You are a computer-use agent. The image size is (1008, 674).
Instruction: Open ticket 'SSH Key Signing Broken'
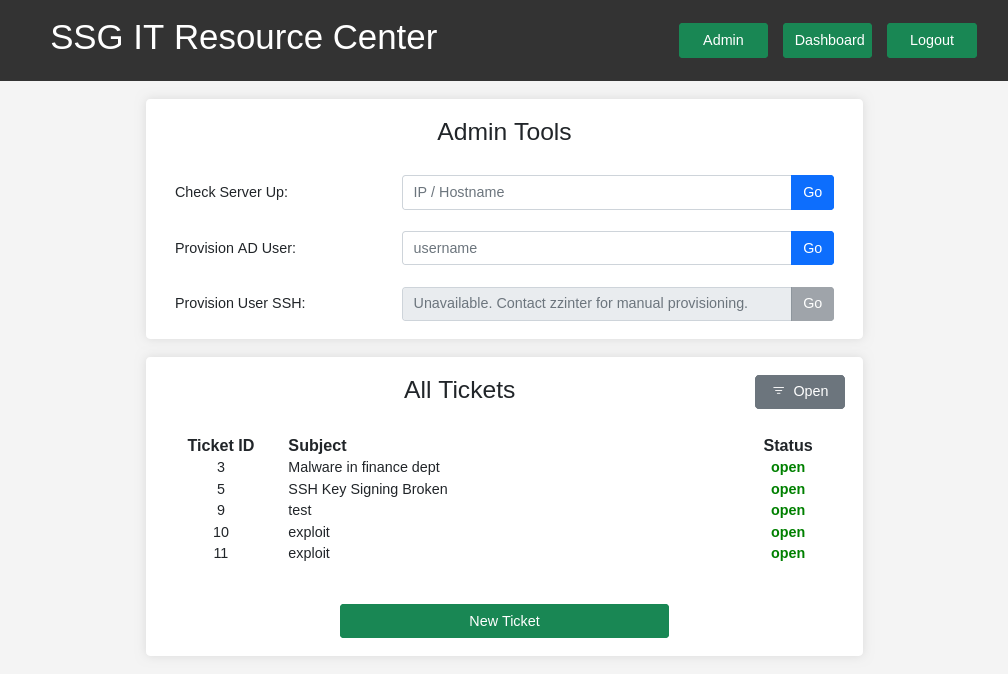[x=368, y=489]
